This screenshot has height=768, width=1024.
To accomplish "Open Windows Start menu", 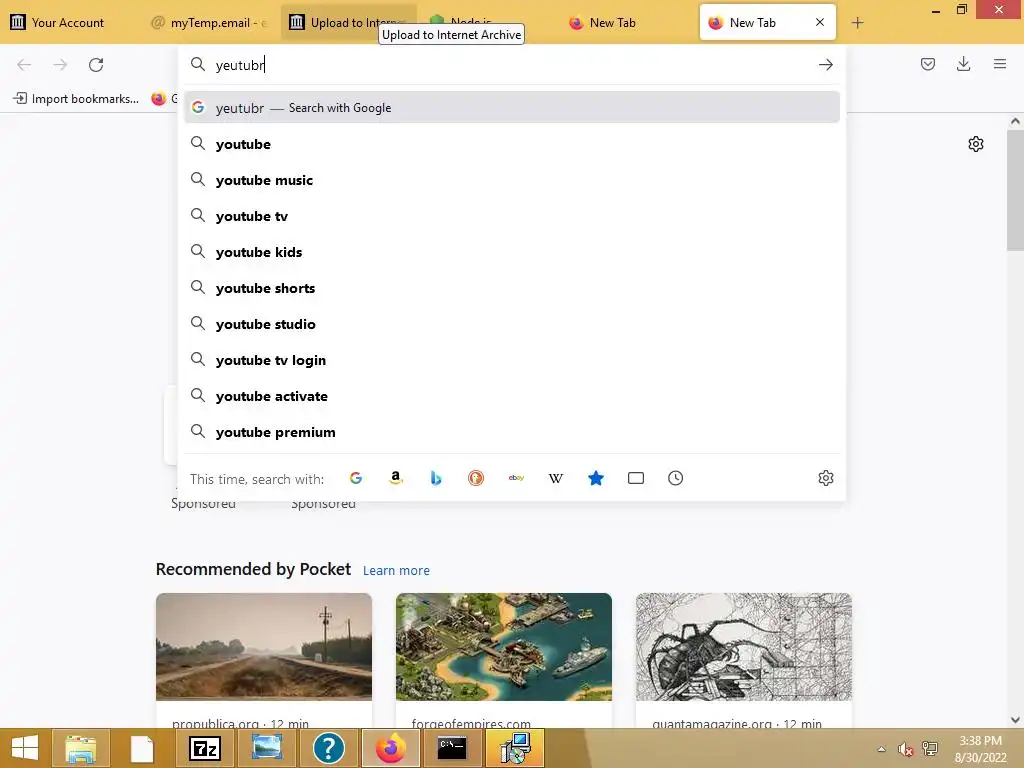I will coord(25,748).
